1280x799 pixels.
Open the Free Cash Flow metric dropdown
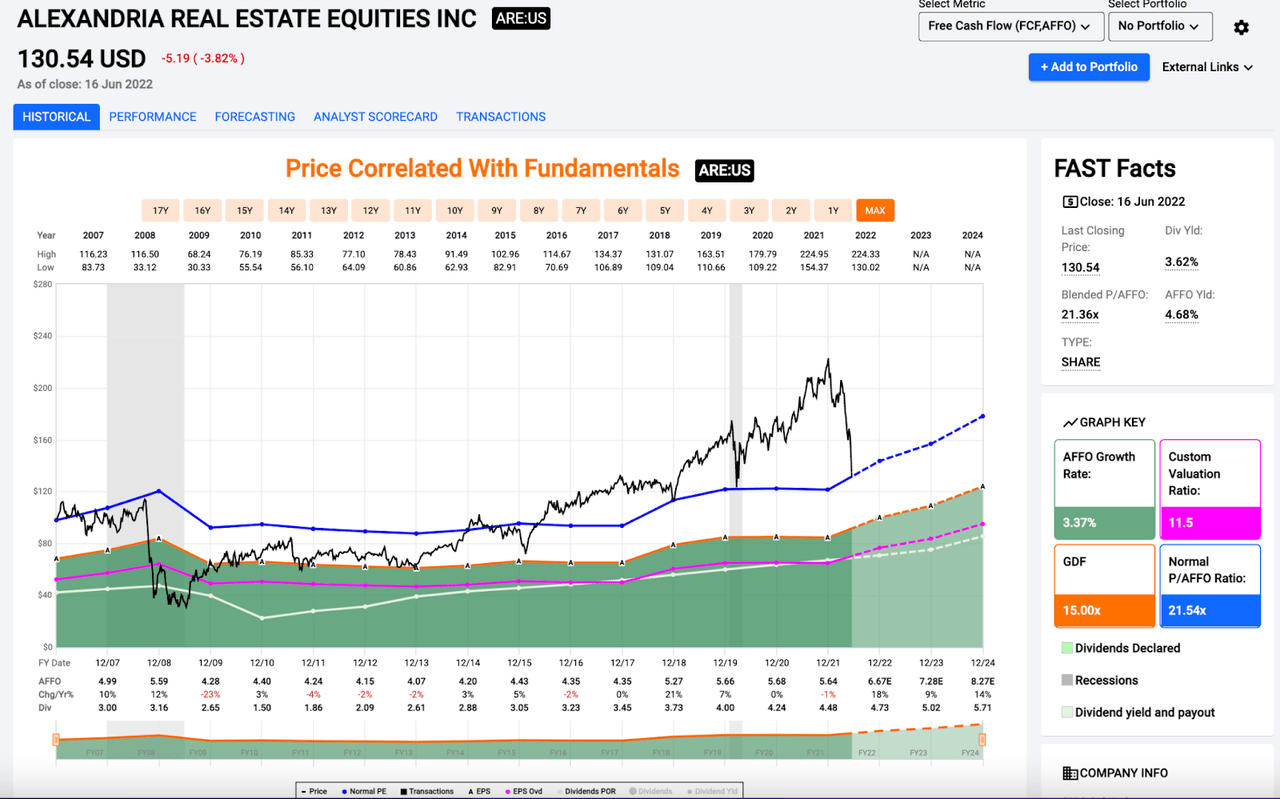[1009, 26]
